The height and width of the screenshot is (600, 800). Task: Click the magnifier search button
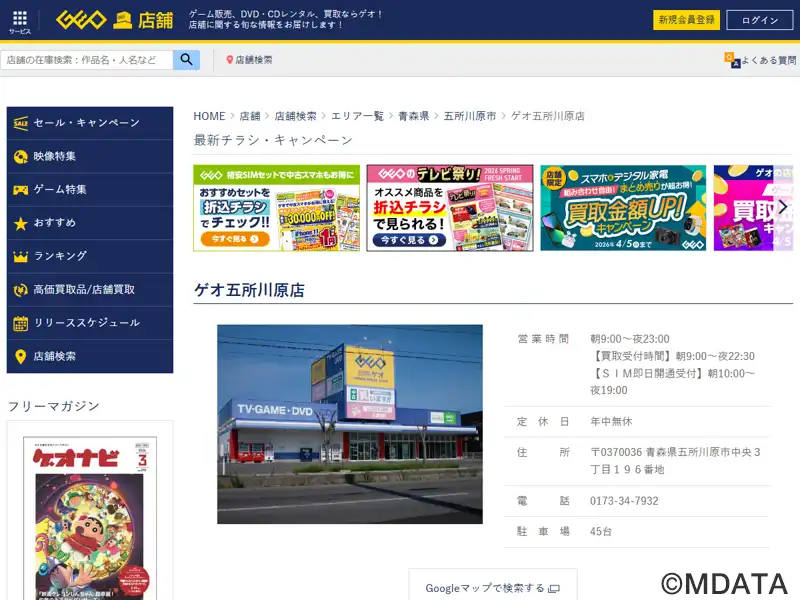(186, 60)
